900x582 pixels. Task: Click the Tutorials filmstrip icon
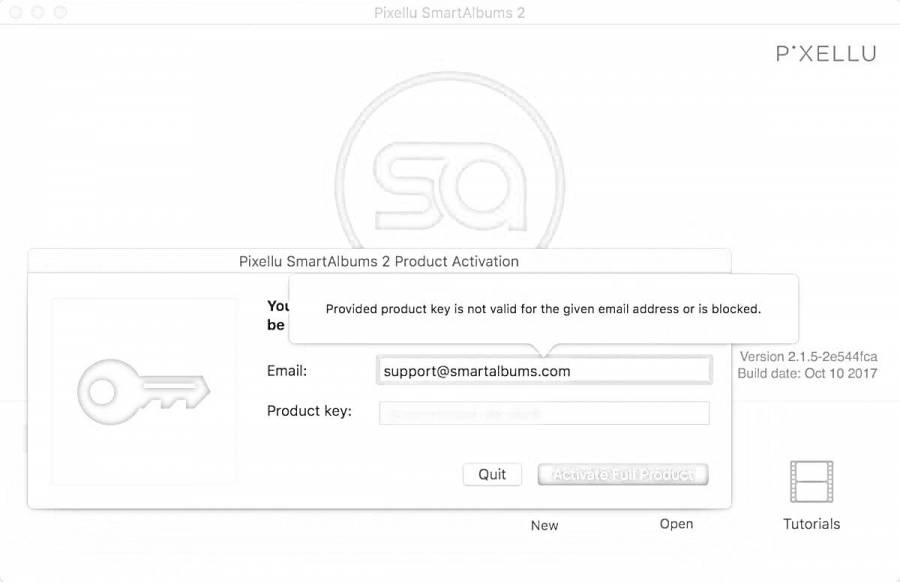(811, 482)
